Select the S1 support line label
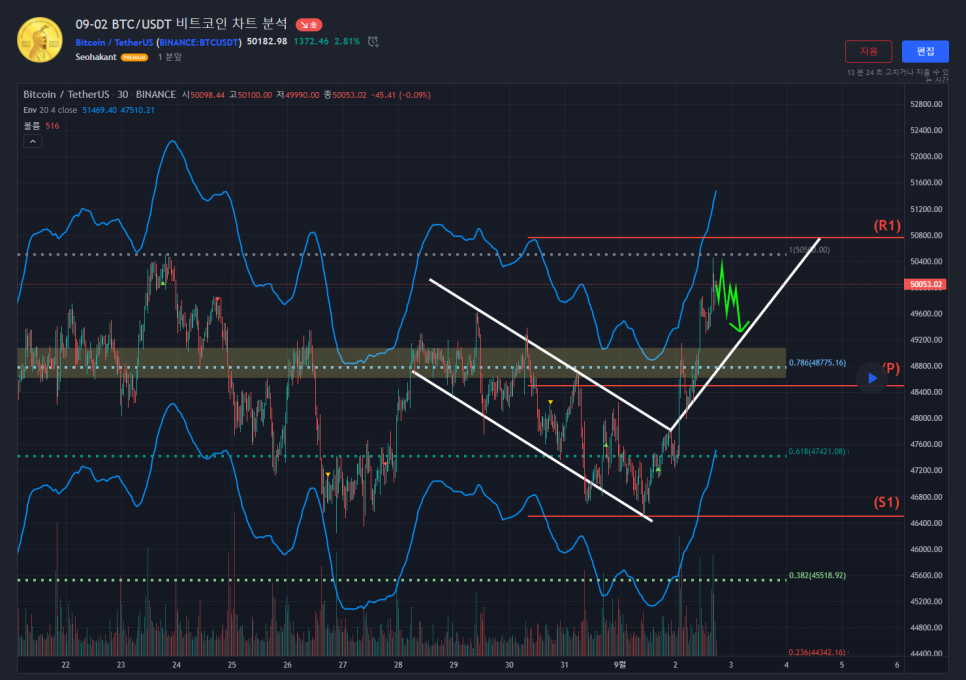Viewport: 966px width, 680px height. 887,502
